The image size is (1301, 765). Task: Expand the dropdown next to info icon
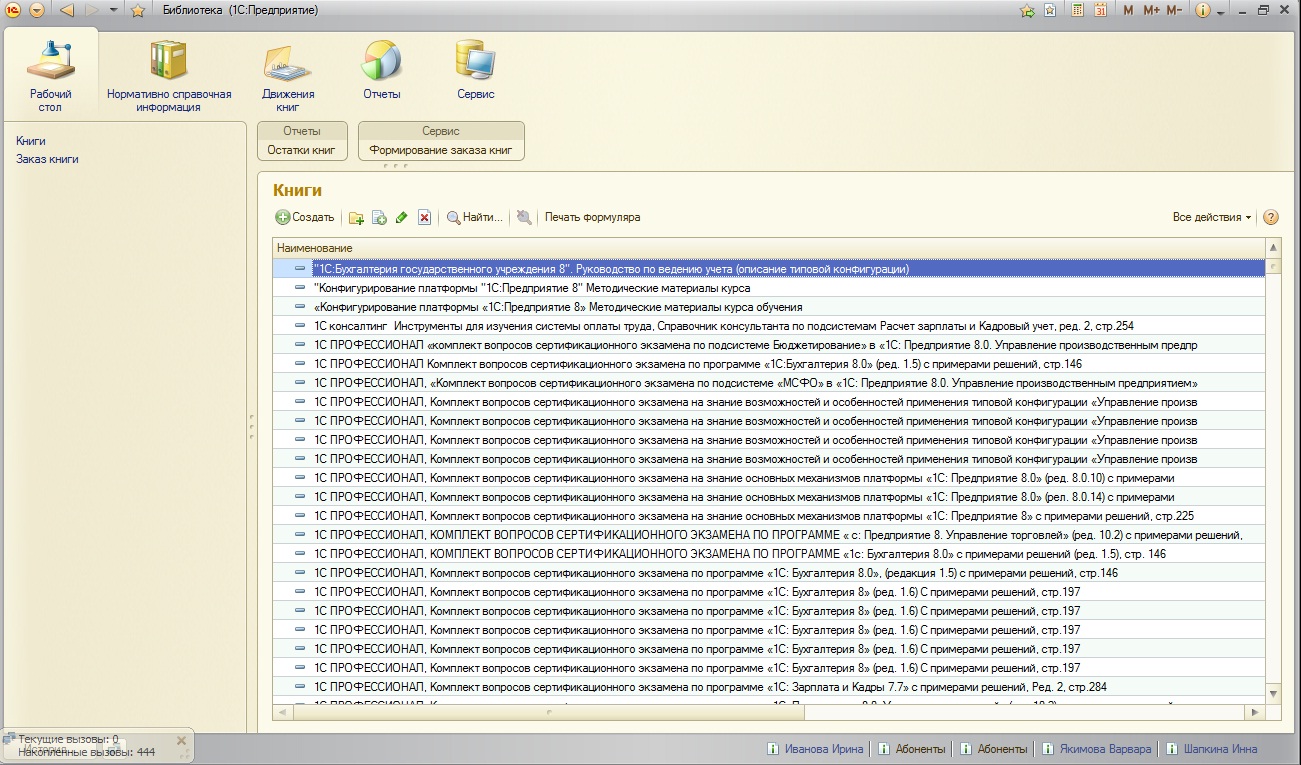tap(1221, 12)
